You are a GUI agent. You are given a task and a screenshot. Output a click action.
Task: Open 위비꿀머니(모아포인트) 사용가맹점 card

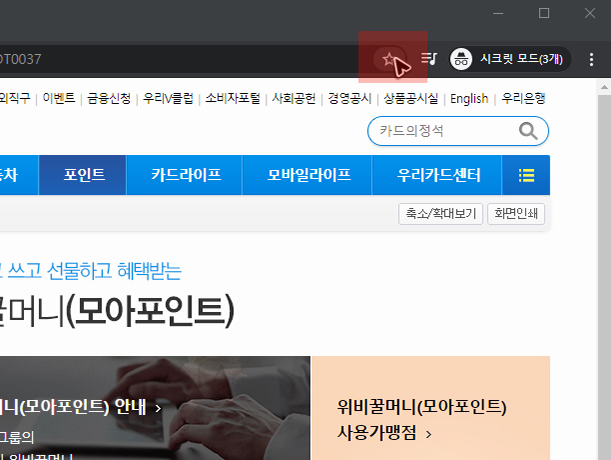[x=431, y=408]
